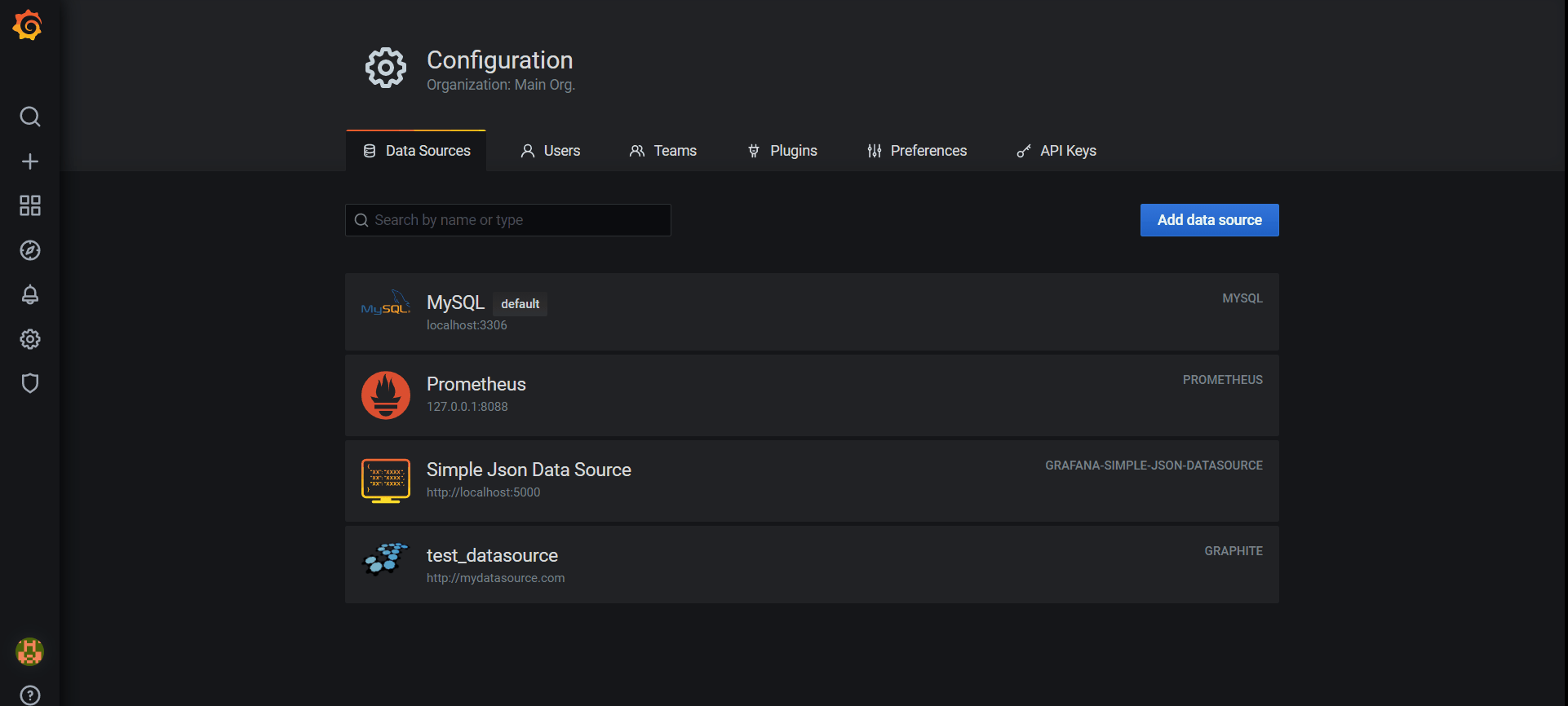Click the 127.0.0.1:8088 URL text
The height and width of the screenshot is (706, 1568).
[x=467, y=407]
